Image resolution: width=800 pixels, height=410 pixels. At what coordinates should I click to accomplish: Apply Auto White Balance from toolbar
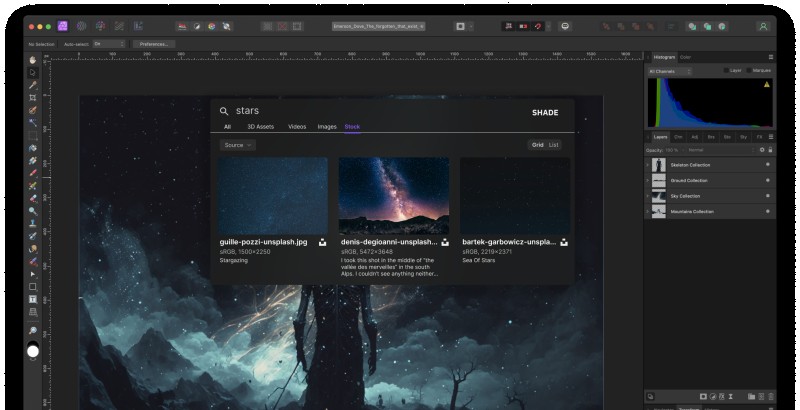[x=227, y=27]
